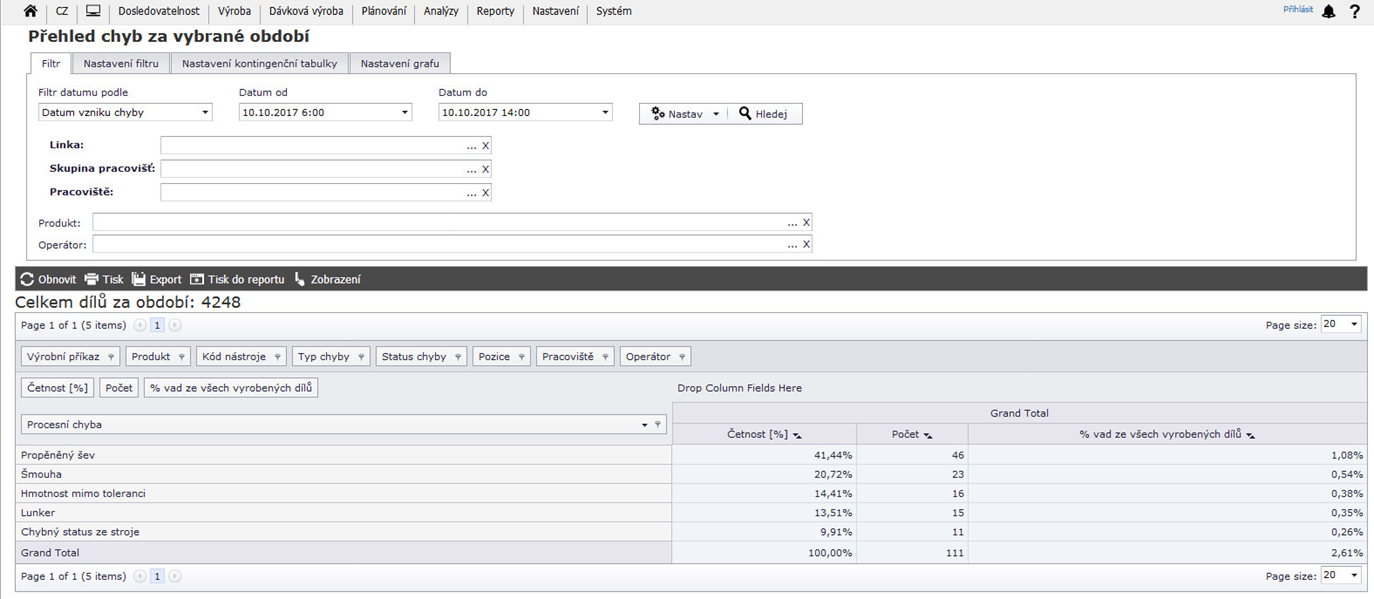Click the Přihlásit login link
This screenshot has width=1374, height=599.
click(x=1298, y=9)
